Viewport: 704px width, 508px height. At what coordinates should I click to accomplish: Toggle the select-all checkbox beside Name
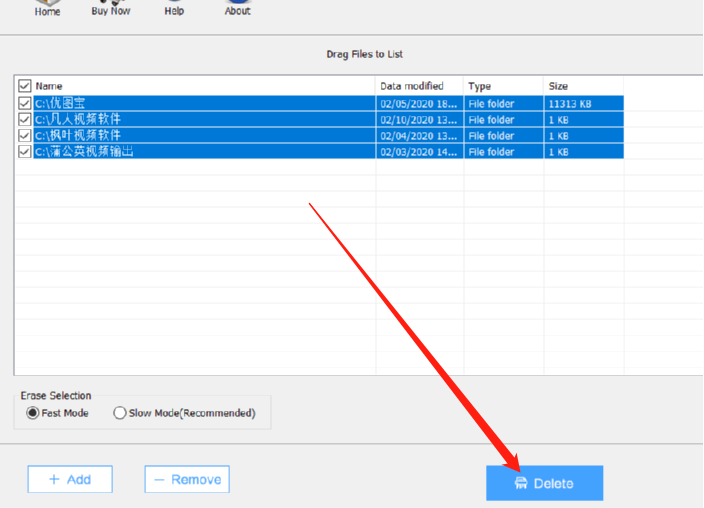25,87
